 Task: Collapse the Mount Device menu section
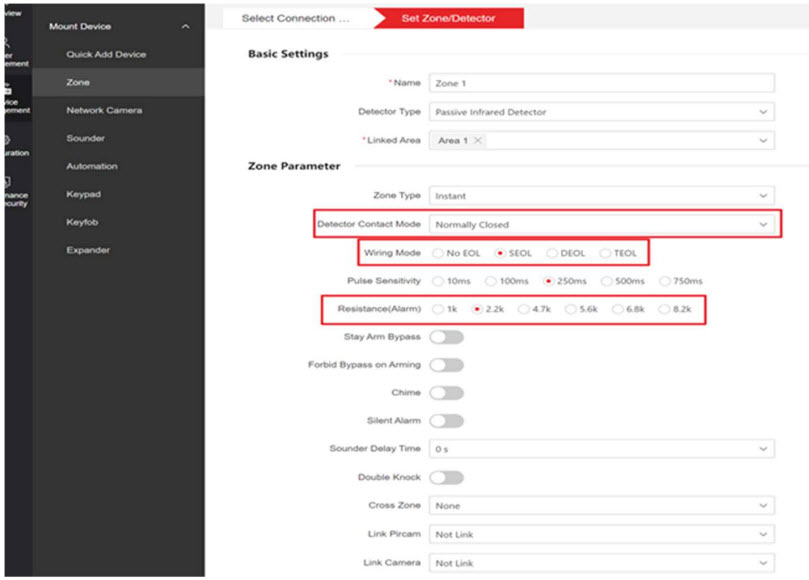(x=185, y=27)
